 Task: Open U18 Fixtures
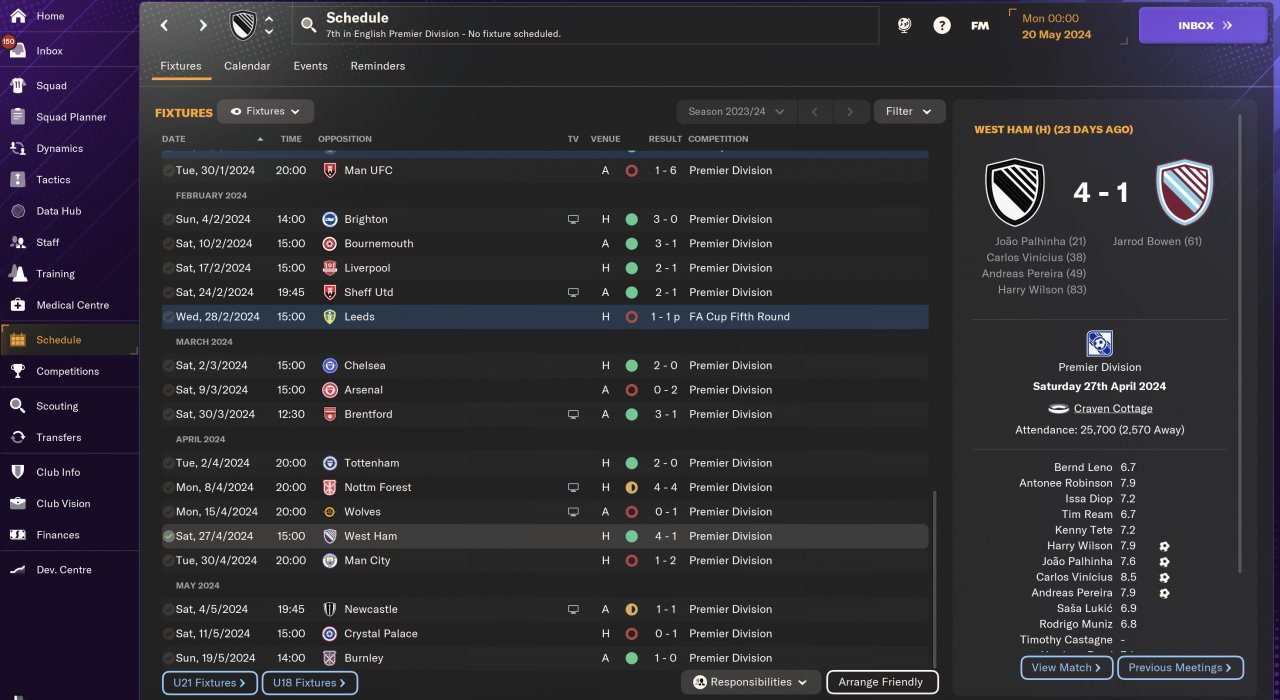click(310, 683)
